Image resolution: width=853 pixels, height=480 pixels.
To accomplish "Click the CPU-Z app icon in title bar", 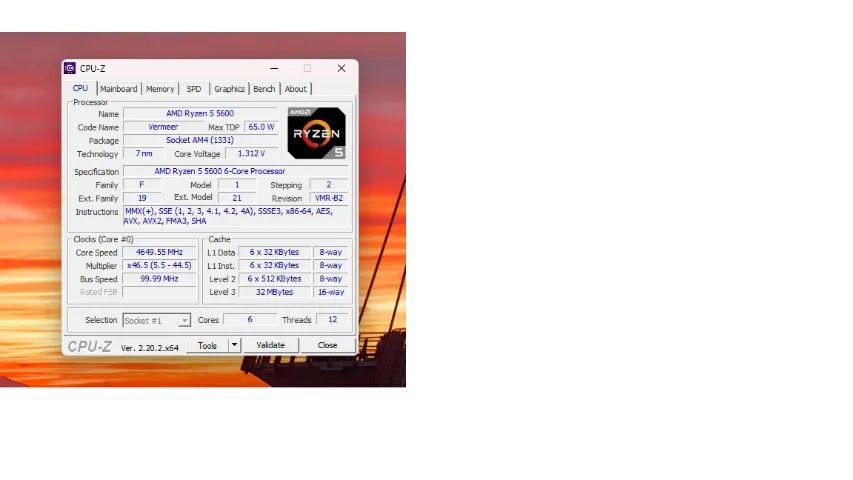I will [x=70, y=68].
